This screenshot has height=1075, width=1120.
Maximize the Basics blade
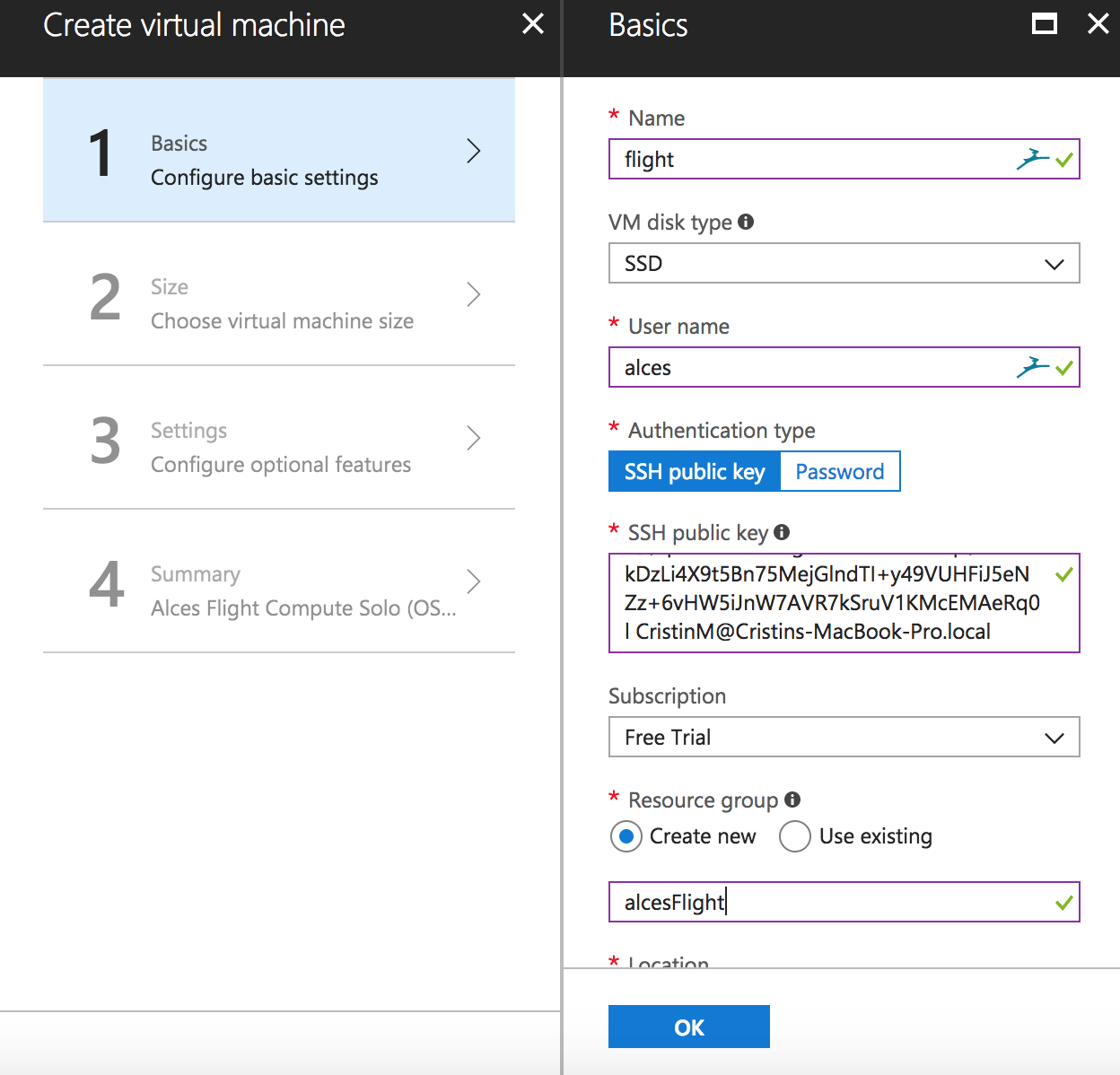click(1045, 24)
